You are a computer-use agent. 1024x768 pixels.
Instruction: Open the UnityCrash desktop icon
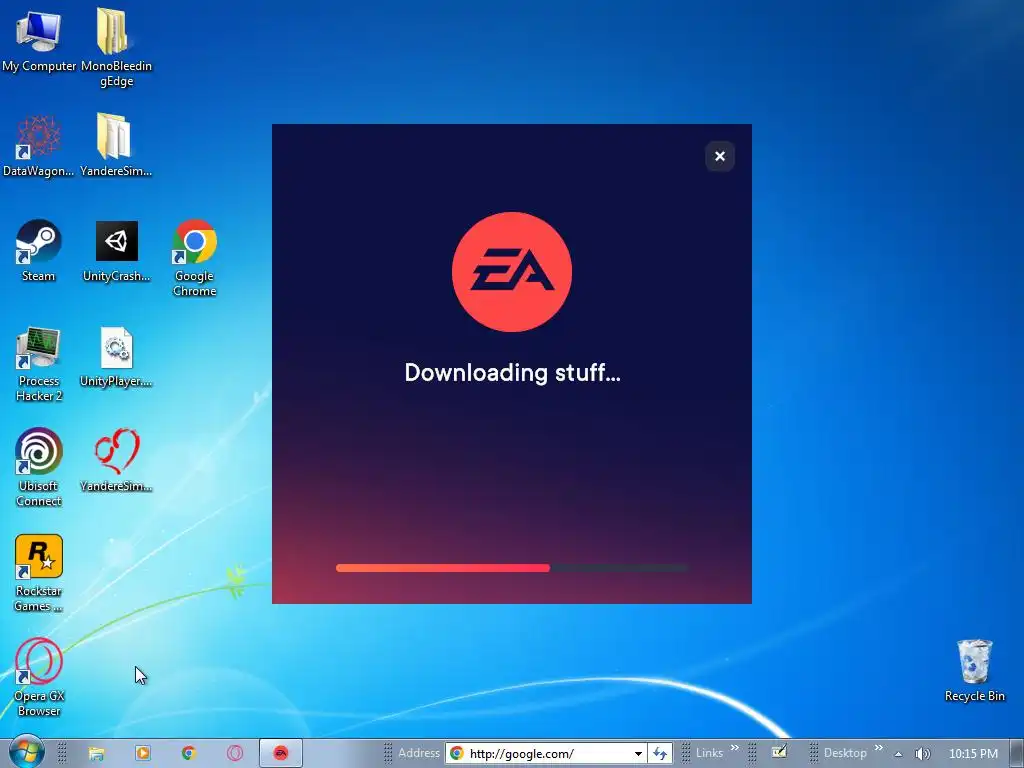[116, 250]
